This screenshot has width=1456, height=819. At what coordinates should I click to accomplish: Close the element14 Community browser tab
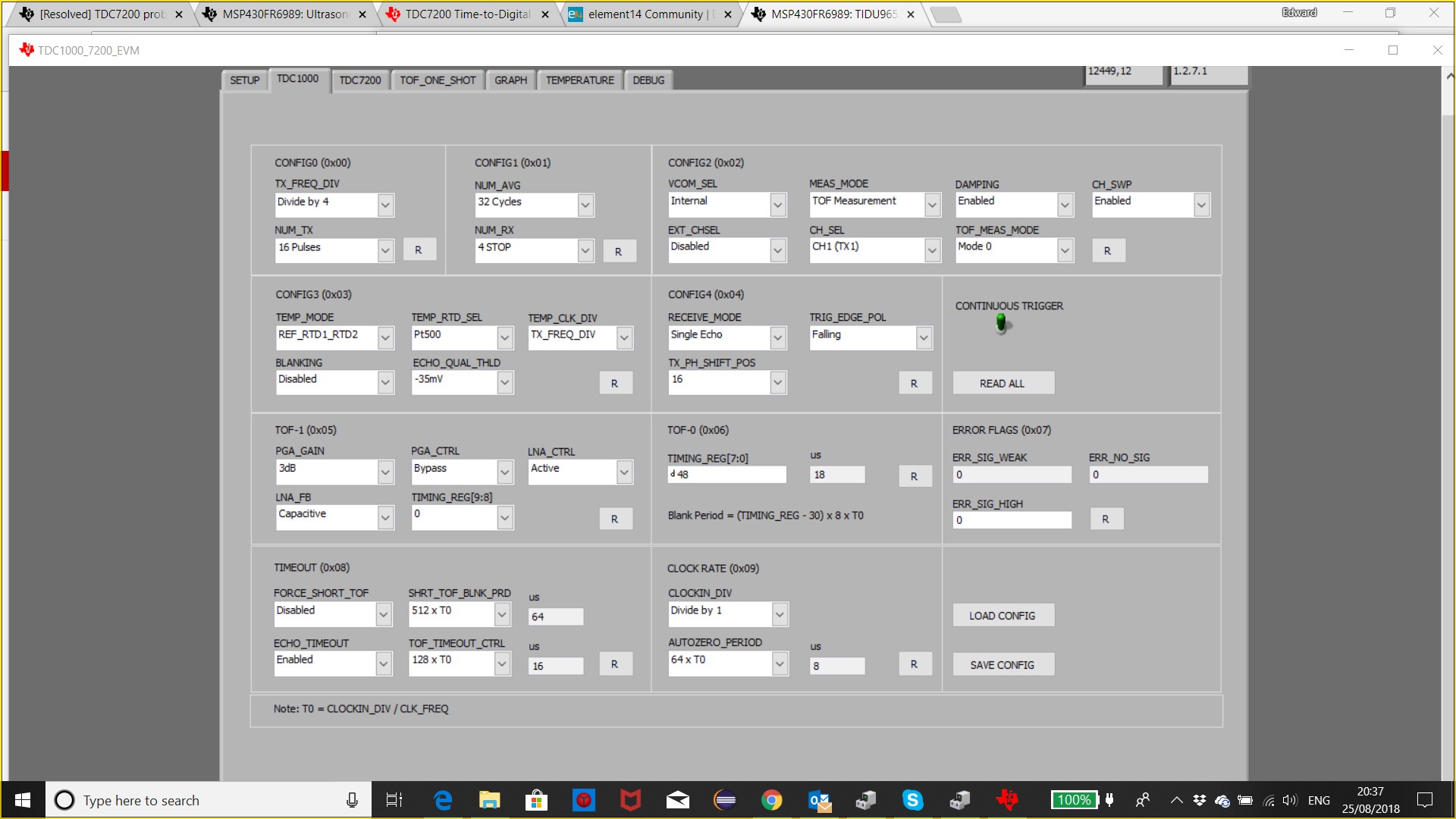728,14
